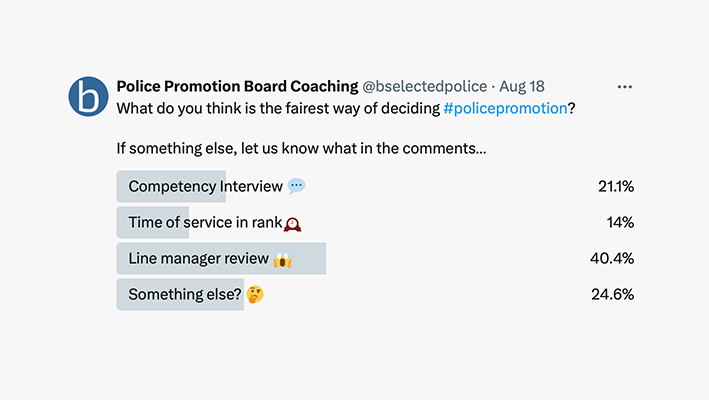Click the 14% poll result
The image size is (709, 400).
620,223
